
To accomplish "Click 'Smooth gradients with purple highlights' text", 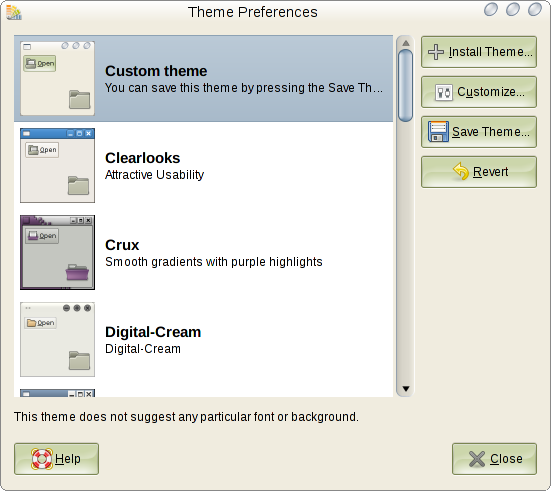I will (214, 262).
